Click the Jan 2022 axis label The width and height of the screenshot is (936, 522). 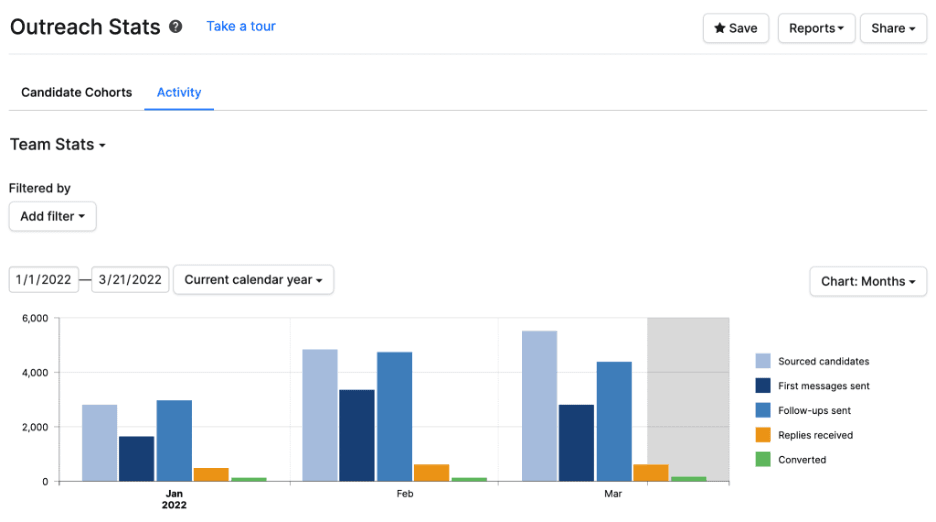tap(174, 499)
